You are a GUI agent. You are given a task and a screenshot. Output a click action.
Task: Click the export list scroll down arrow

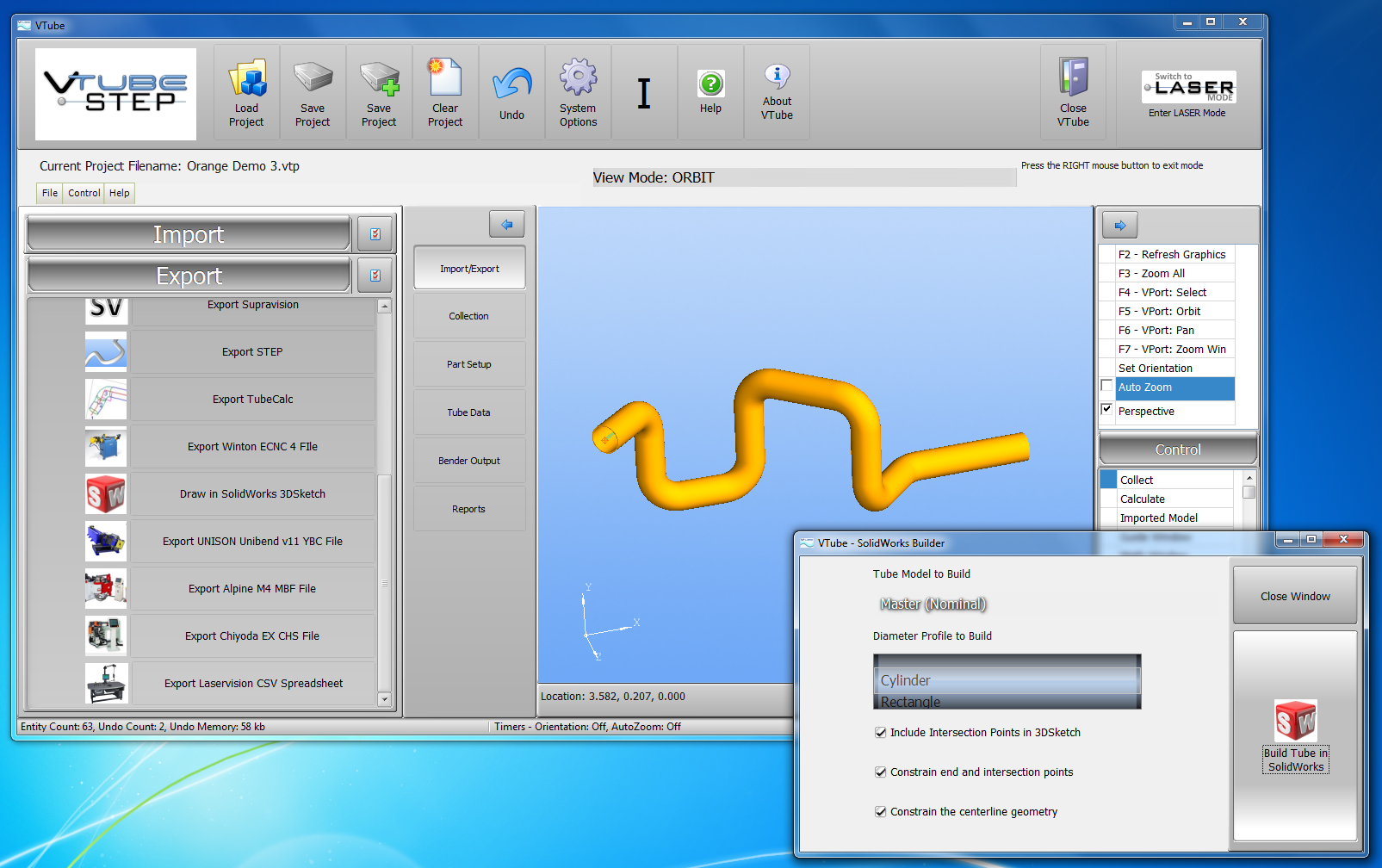click(x=385, y=699)
